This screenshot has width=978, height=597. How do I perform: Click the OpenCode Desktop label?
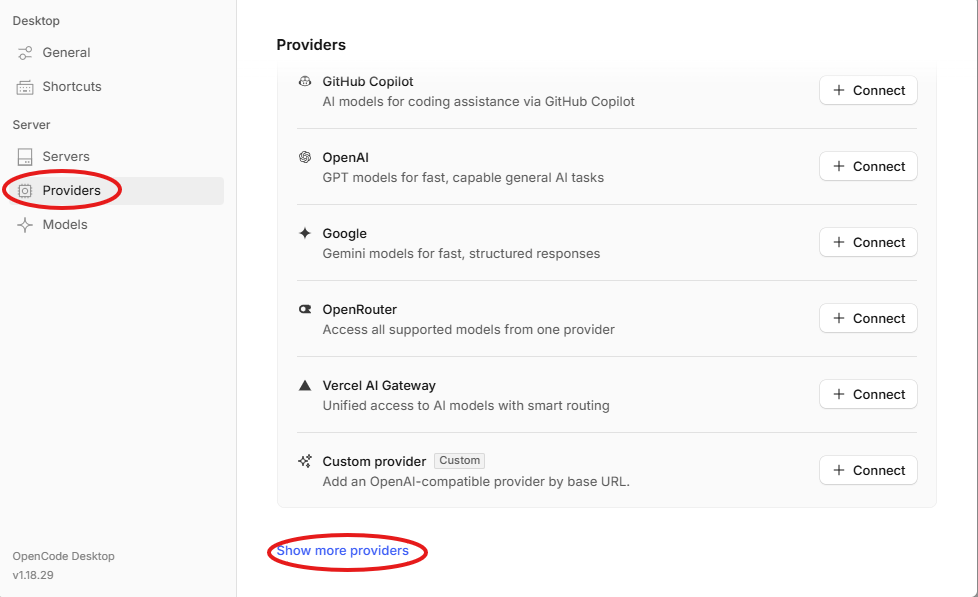click(x=64, y=556)
